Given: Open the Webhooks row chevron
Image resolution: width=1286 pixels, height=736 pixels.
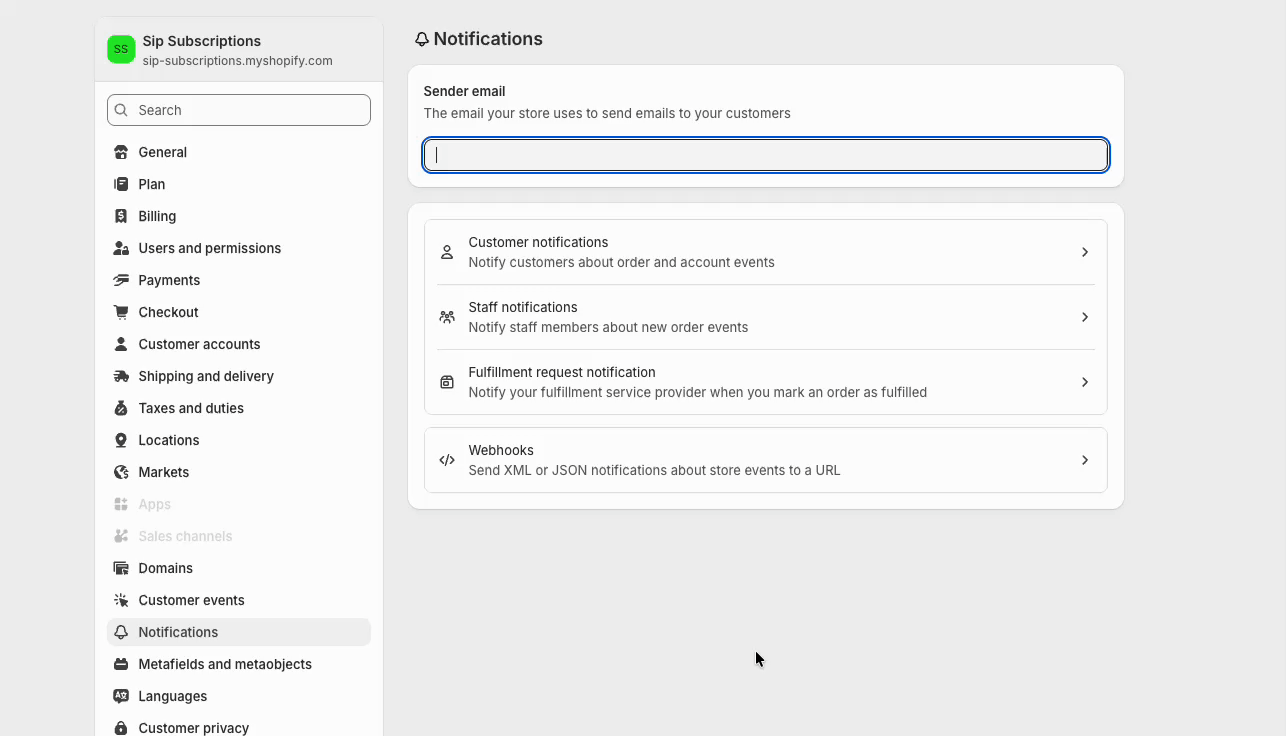Looking at the screenshot, I should pyautogui.click(x=1084, y=460).
